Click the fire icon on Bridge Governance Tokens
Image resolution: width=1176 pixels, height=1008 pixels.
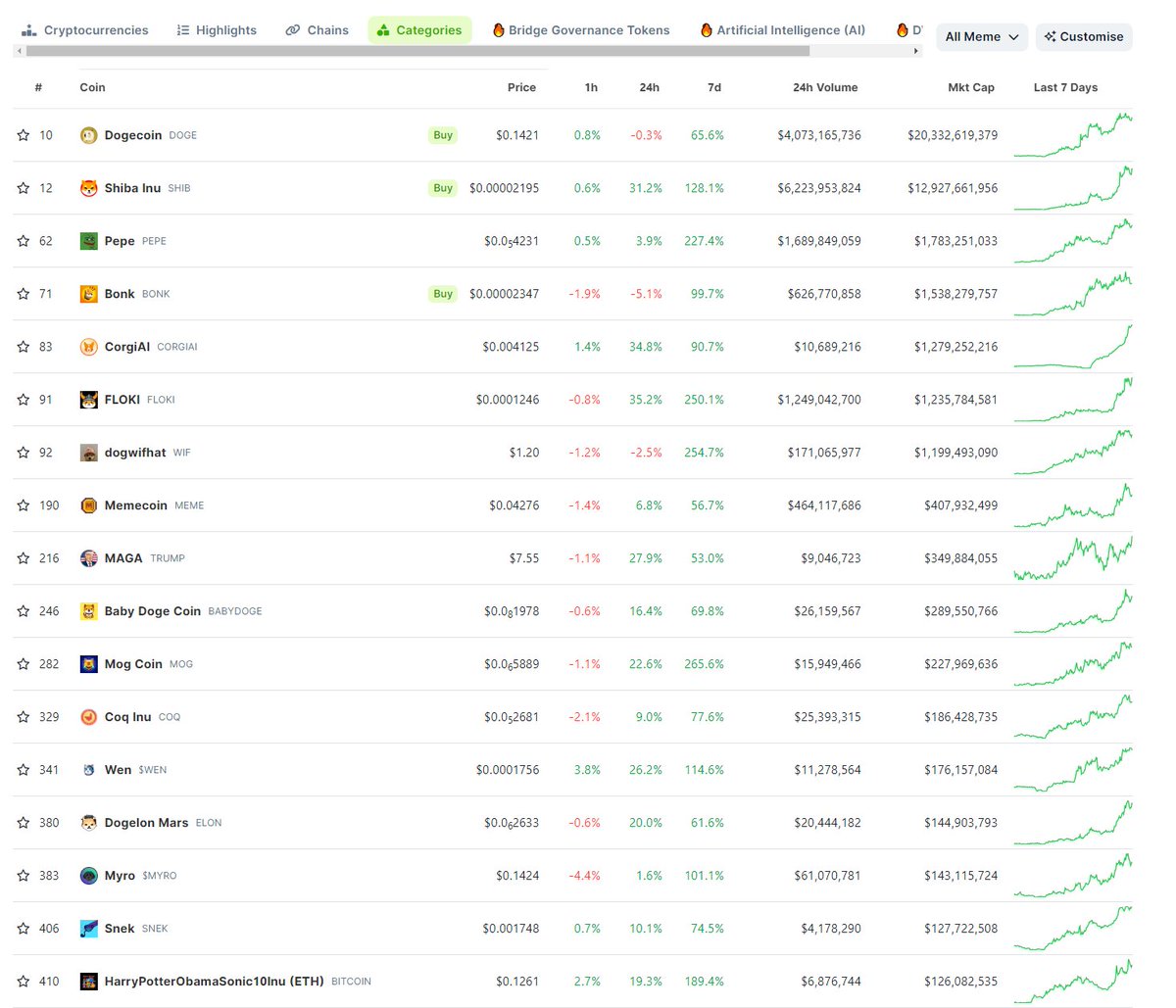pos(497,30)
